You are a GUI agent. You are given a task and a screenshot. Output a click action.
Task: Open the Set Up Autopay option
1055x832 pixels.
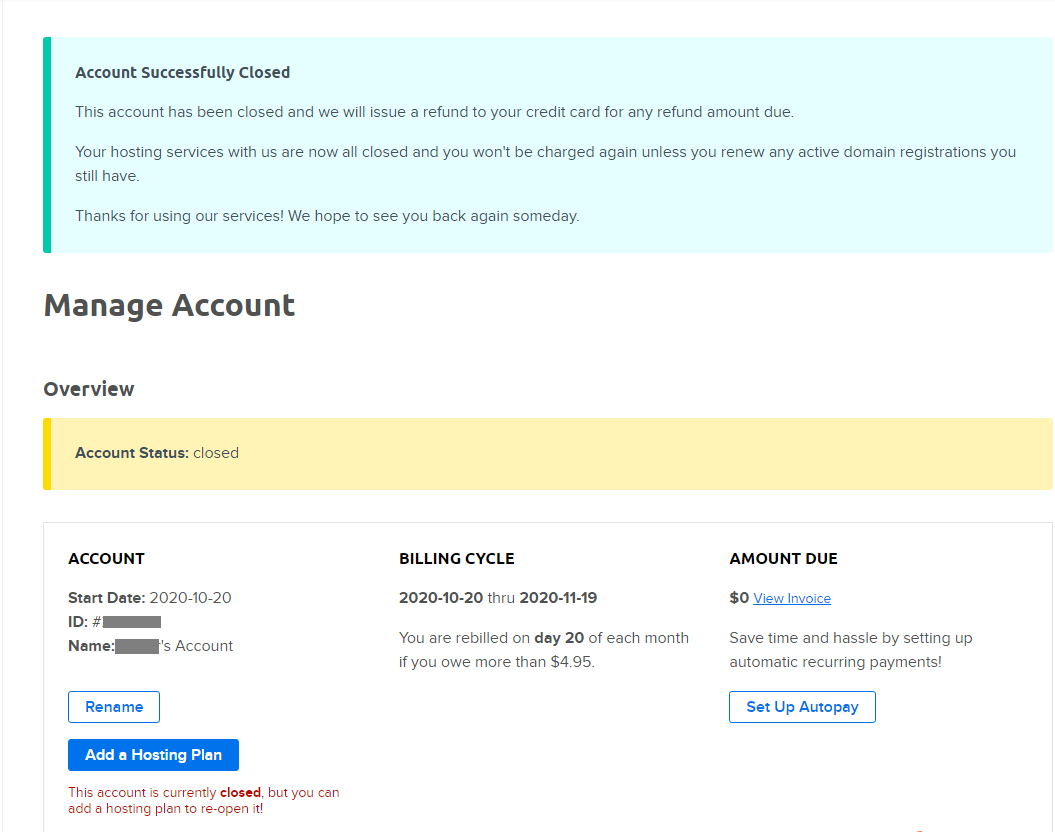(x=802, y=707)
